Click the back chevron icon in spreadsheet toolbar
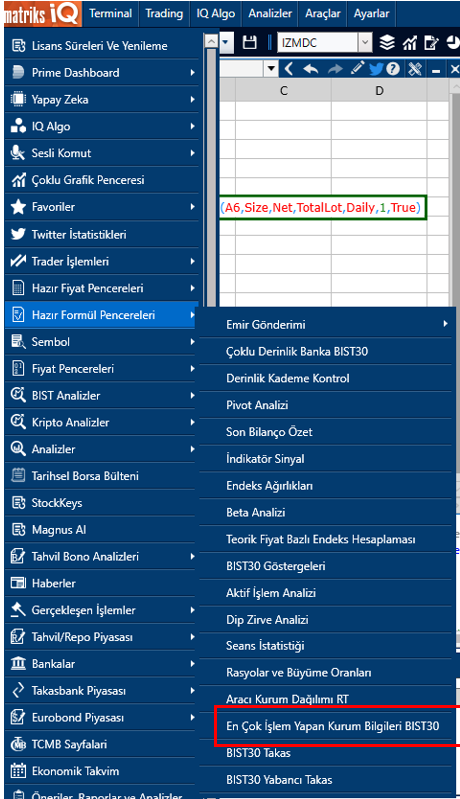Image resolution: width=460 pixels, height=799 pixels. [289, 68]
